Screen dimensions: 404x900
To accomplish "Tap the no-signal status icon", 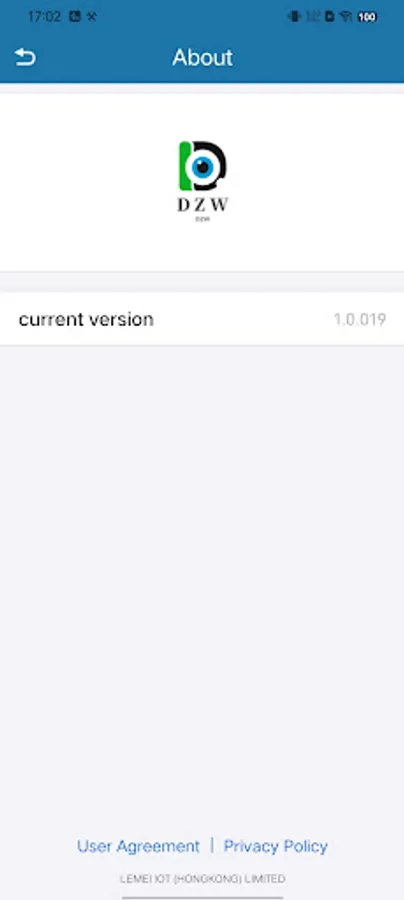I will click(313, 17).
